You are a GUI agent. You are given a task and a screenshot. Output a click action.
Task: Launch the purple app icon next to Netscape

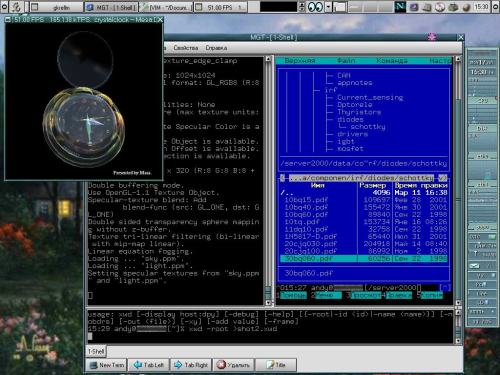click(414, 7)
